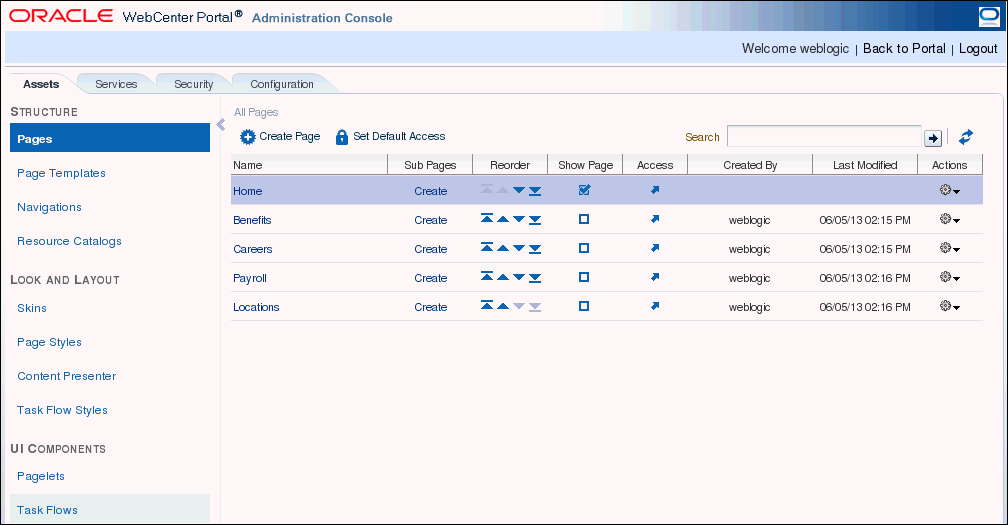Open the Benefits page link
This screenshot has width=1008, height=525.
point(252,220)
